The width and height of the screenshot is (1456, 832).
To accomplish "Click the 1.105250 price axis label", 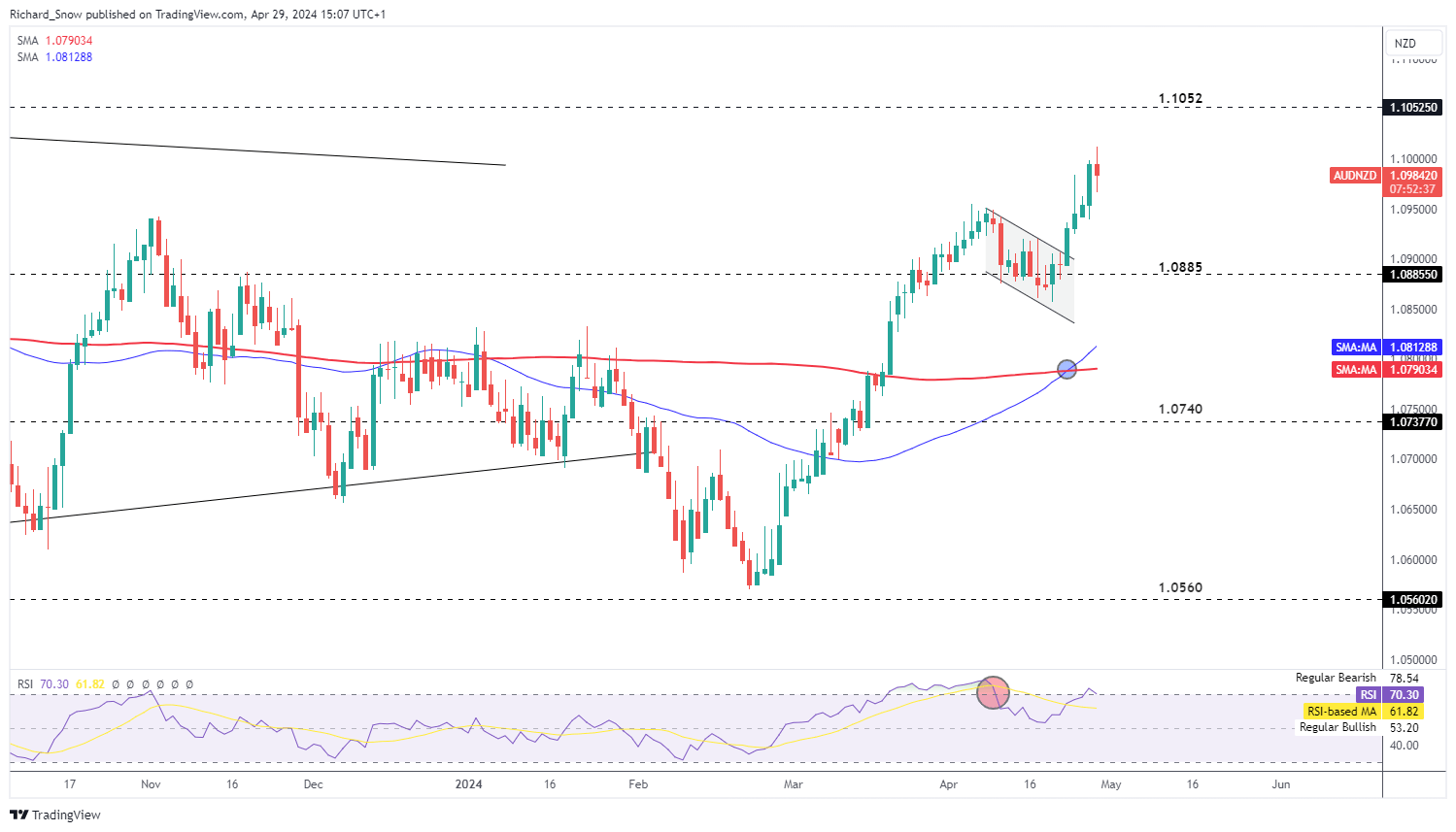I will click(1413, 107).
